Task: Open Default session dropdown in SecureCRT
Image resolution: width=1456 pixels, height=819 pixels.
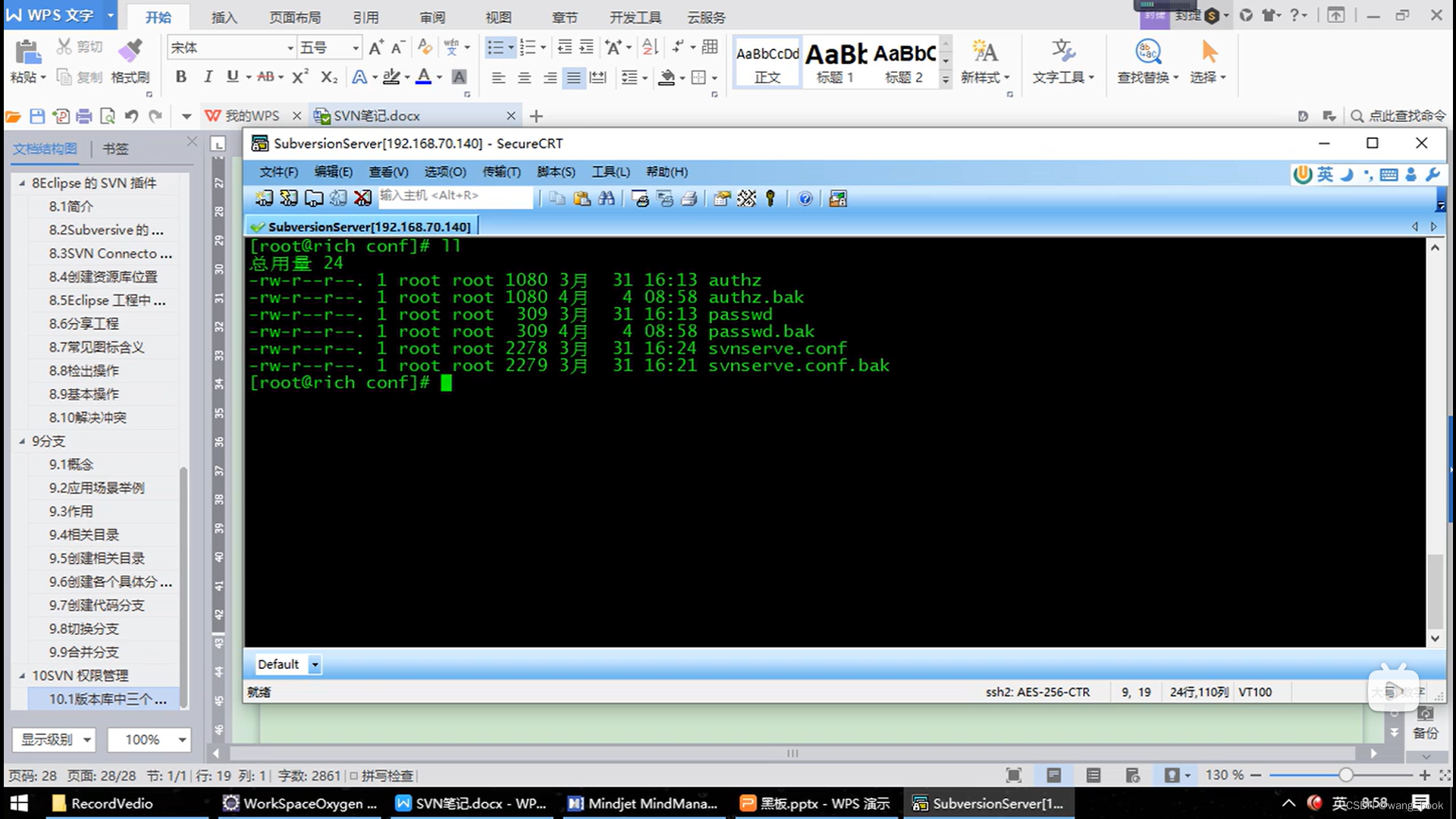Action: pos(315,664)
